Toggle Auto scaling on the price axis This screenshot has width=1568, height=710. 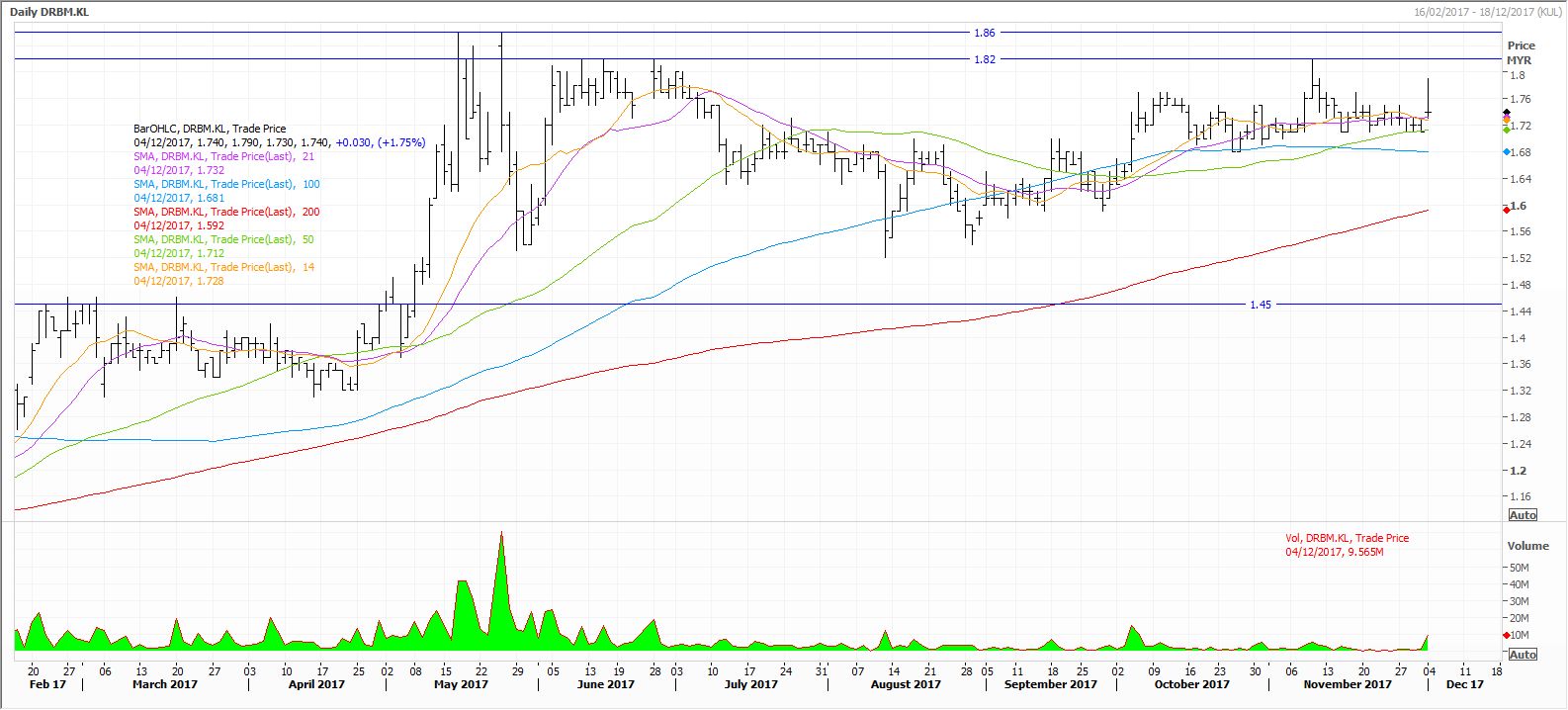[x=1523, y=515]
